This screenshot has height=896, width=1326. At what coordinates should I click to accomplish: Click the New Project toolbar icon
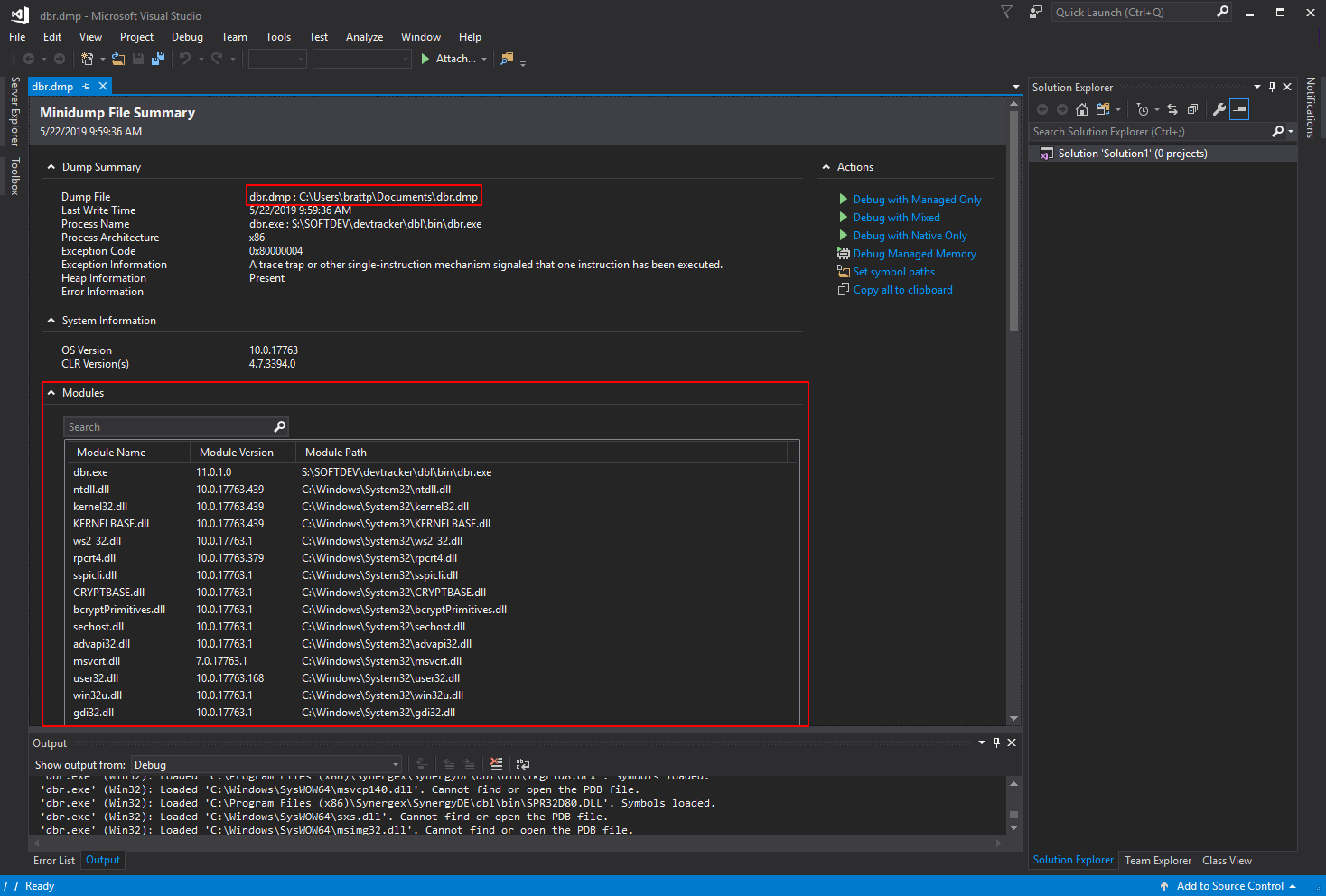[x=88, y=59]
